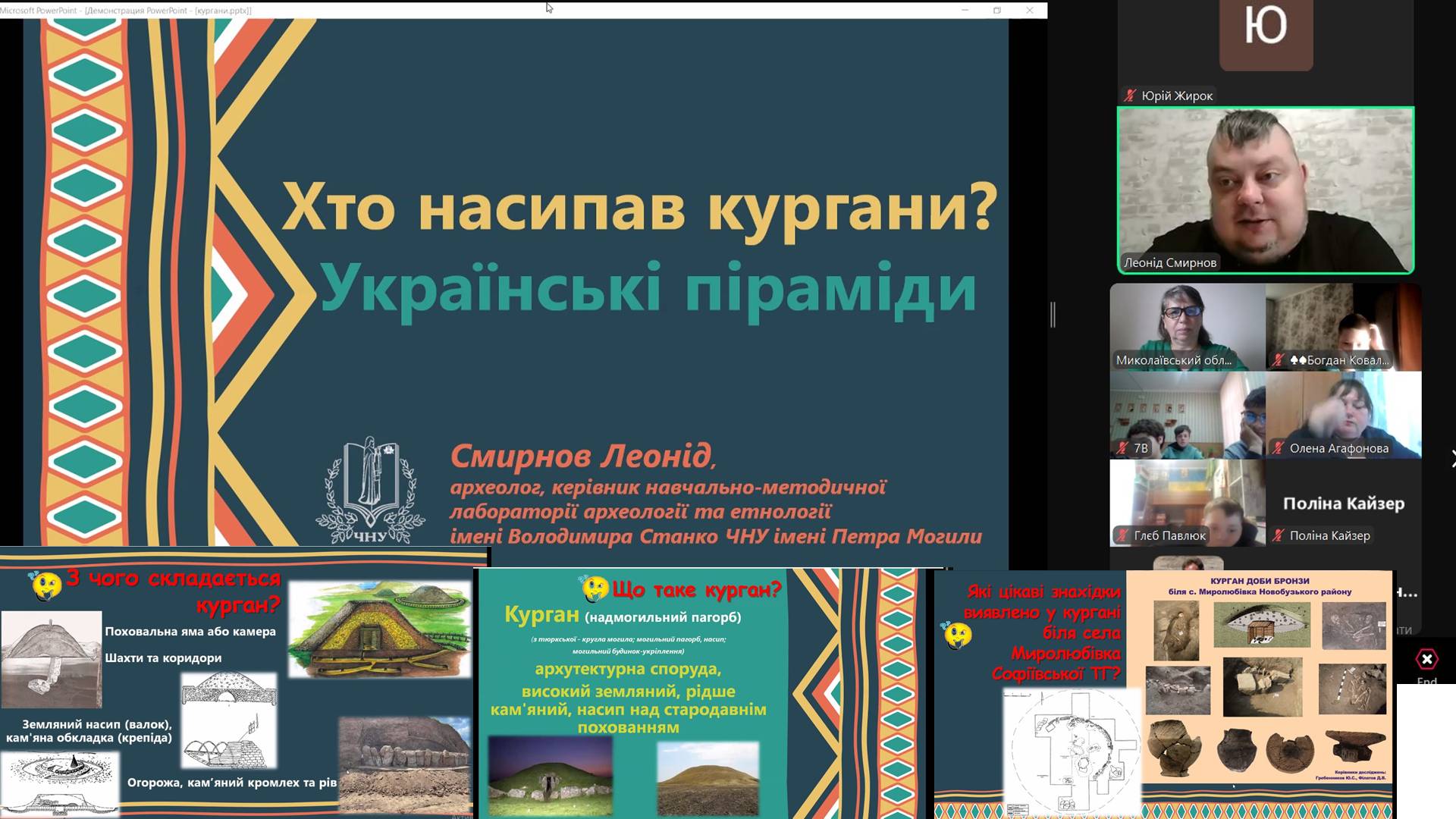Select Олена Агафонова's video tile
Screen dimensions: 1456x819
[1343, 415]
